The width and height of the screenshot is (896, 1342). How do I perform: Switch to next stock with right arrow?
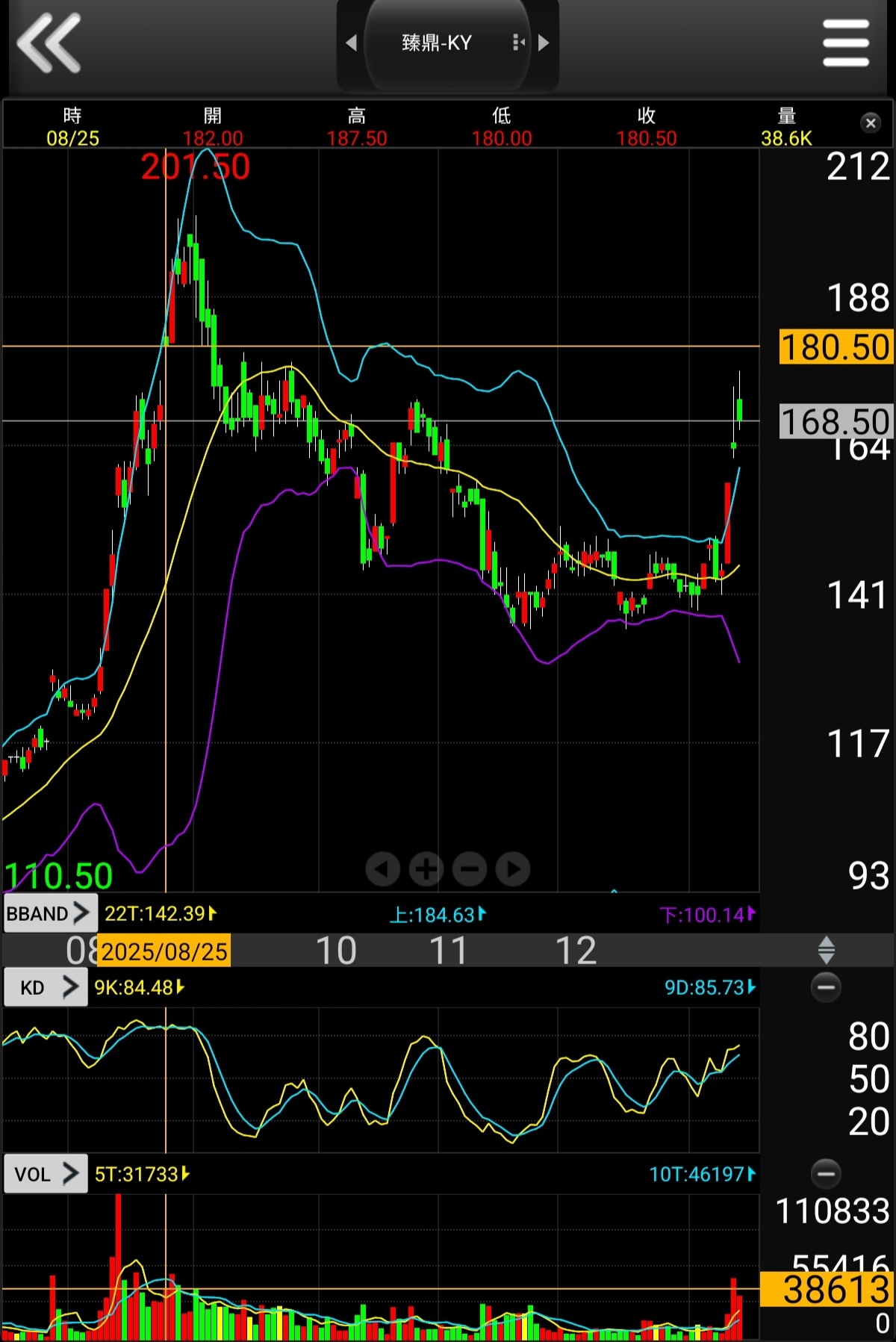click(544, 43)
